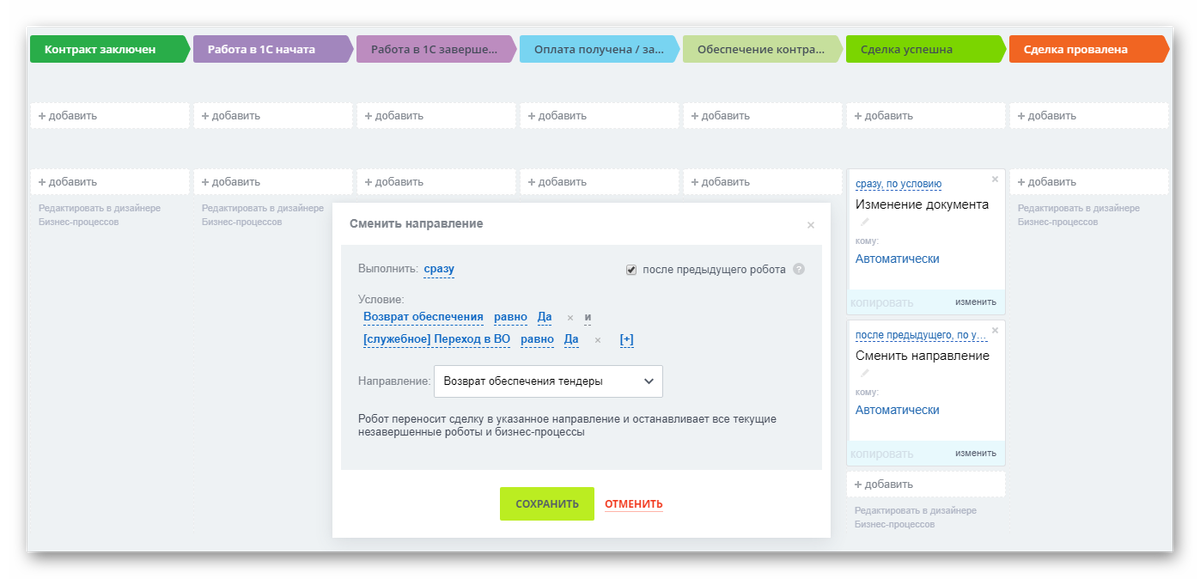Click the СОХРАНИТЬ button

coord(546,504)
